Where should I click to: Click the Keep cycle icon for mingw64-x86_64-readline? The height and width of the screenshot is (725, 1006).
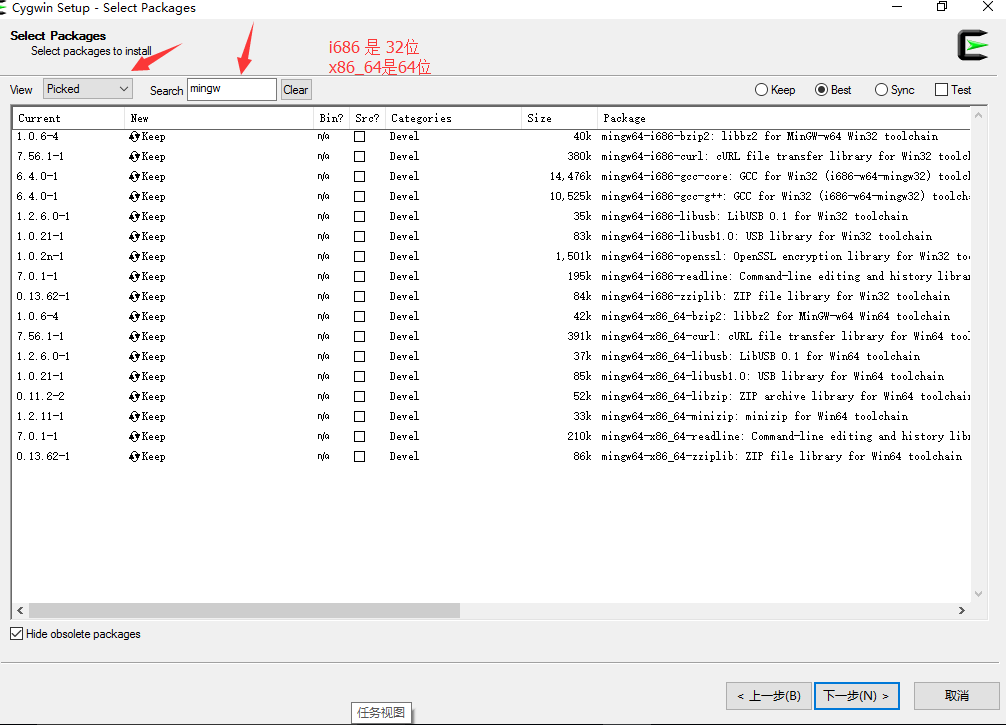134,436
